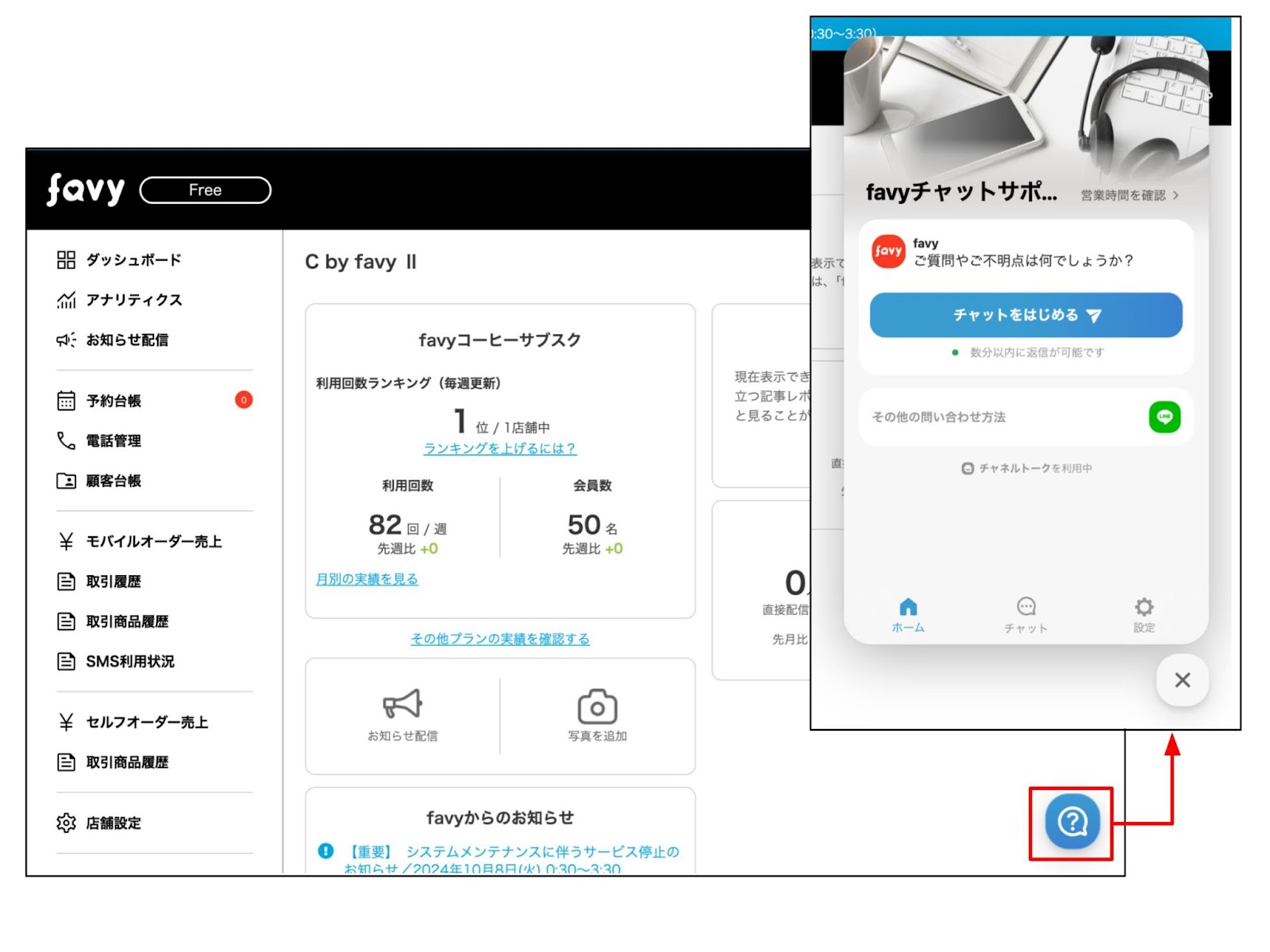Click the C by favy II store title

(x=360, y=262)
